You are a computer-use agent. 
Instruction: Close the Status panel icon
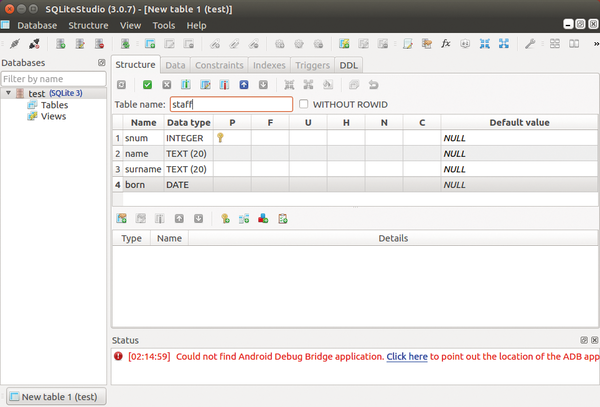594,340
